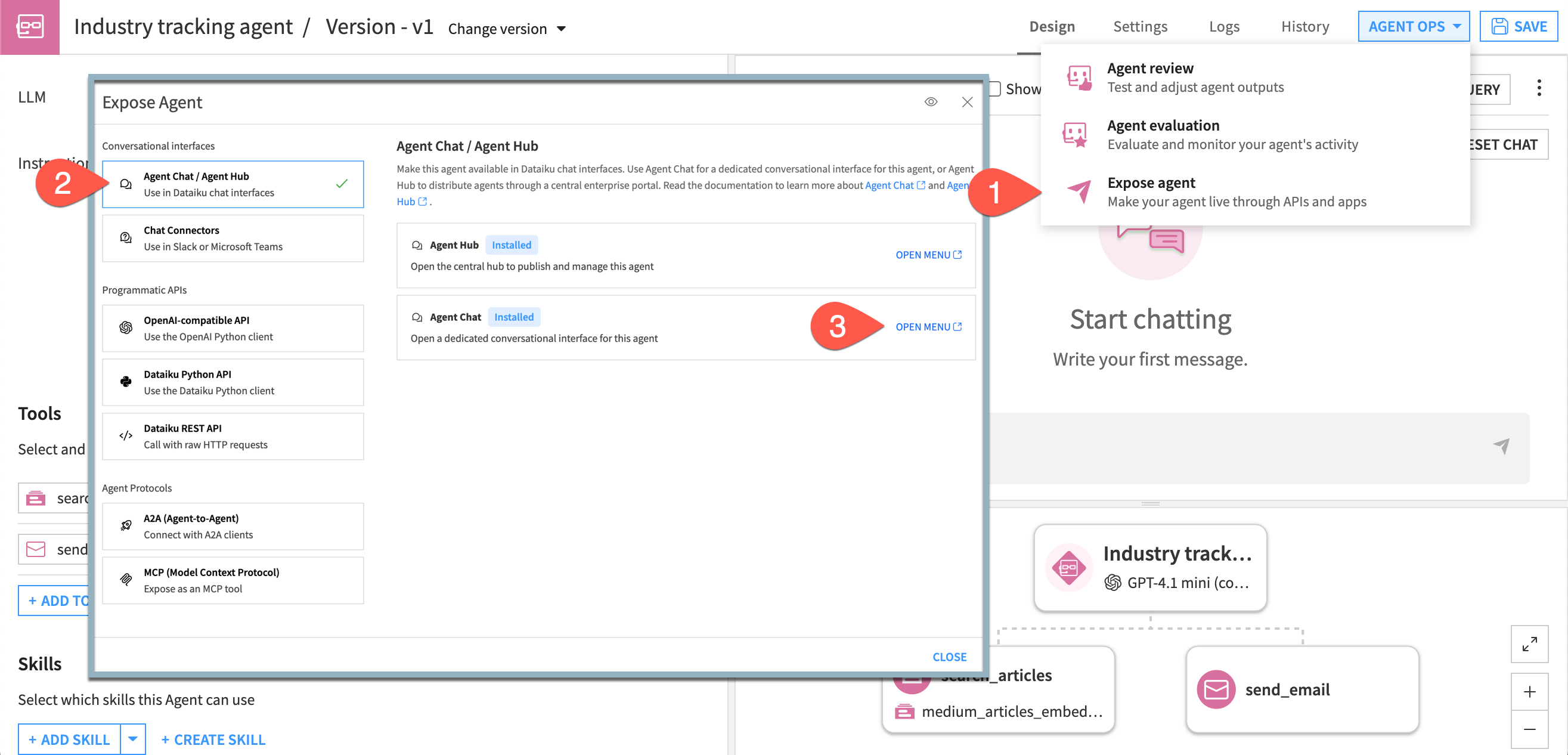1568x755 pixels.
Task: Zoom out the flow diagram with minus
Action: [1529, 729]
